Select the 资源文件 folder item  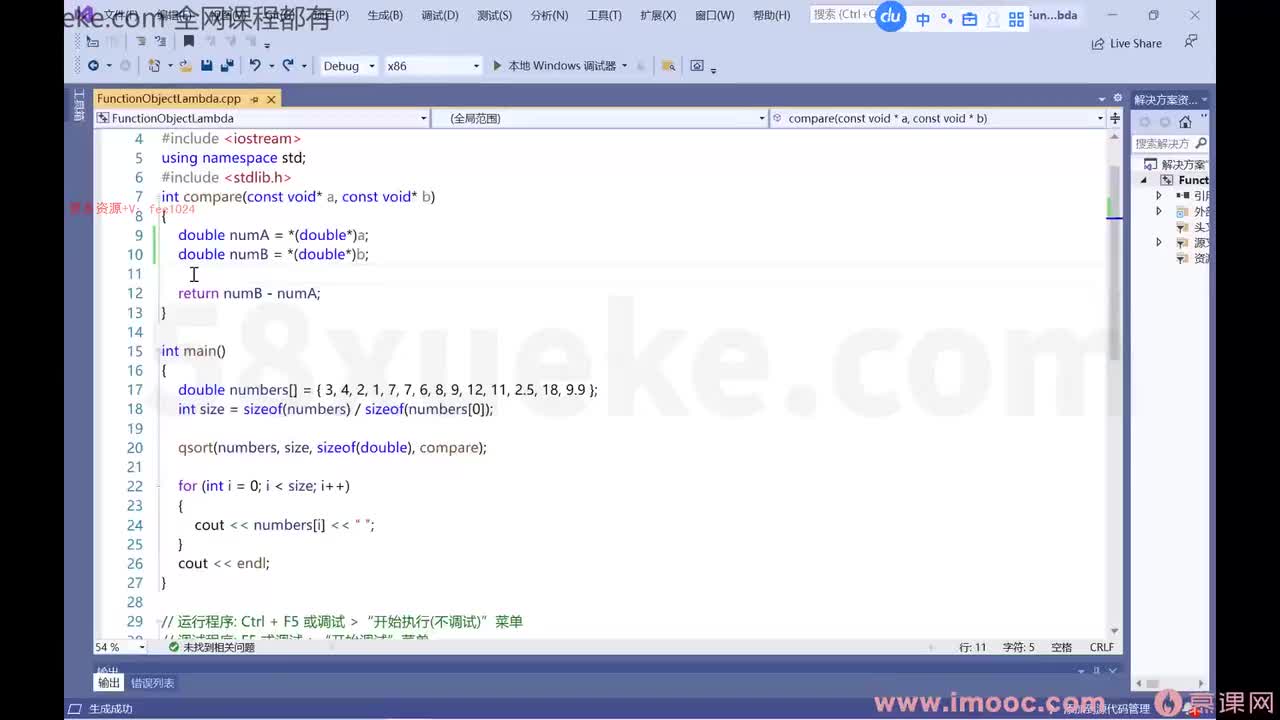coord(1193,258)
